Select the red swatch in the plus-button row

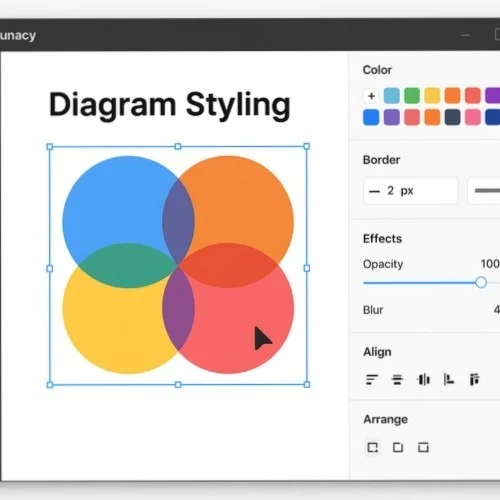(473, 96)
